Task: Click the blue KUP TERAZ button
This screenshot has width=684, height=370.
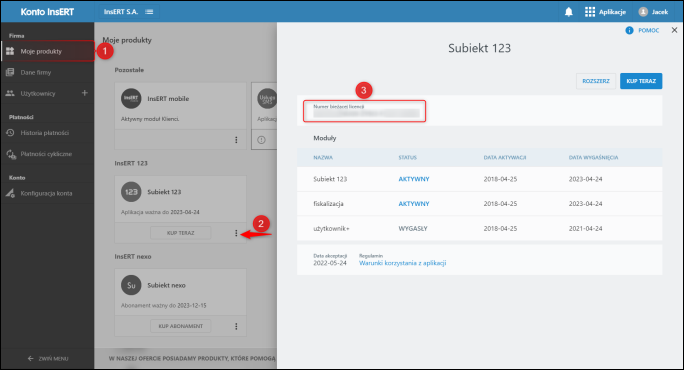Action: tap(641, 81)
